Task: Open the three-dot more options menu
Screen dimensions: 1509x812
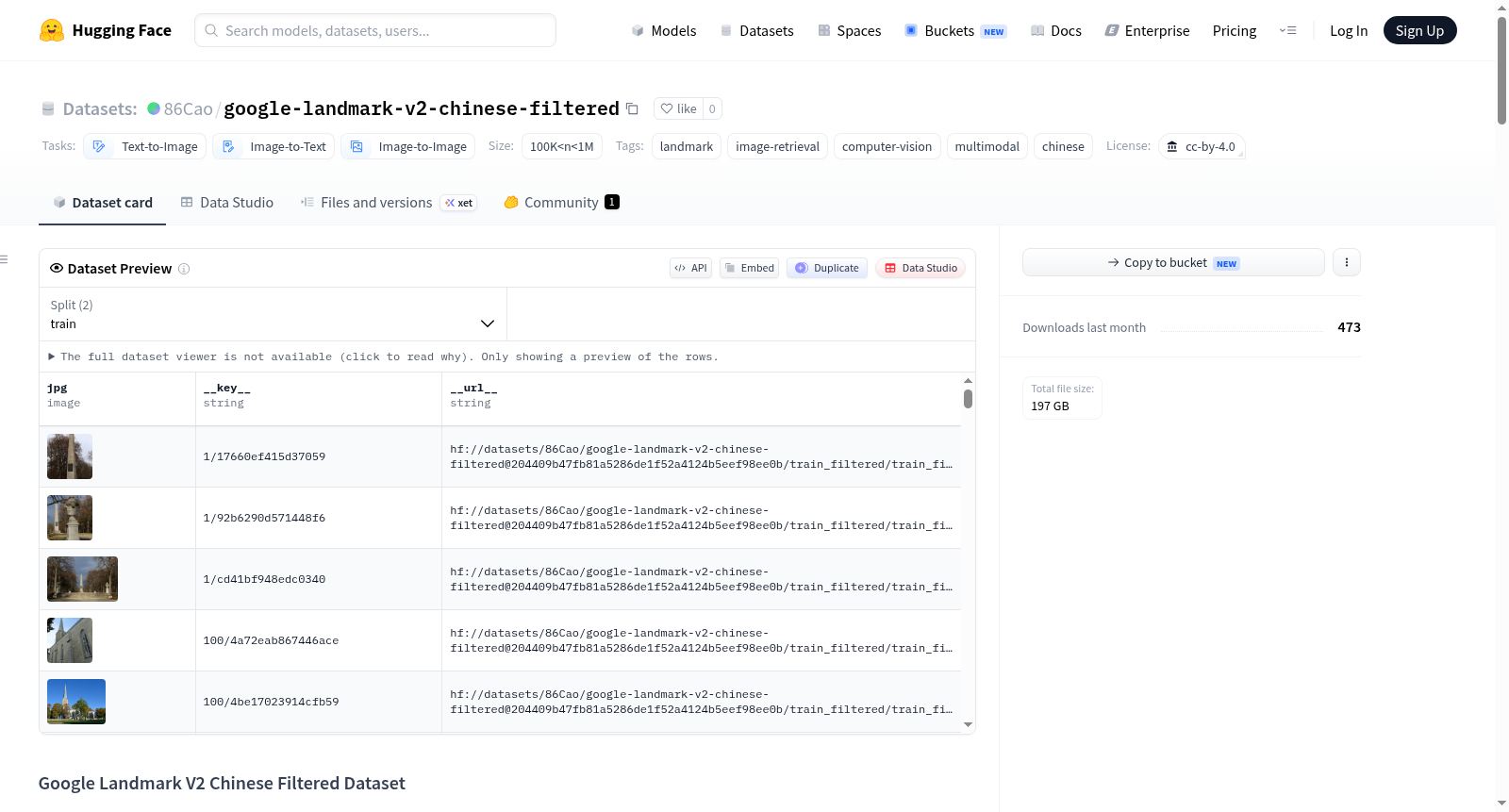Action: (1347, 262)
